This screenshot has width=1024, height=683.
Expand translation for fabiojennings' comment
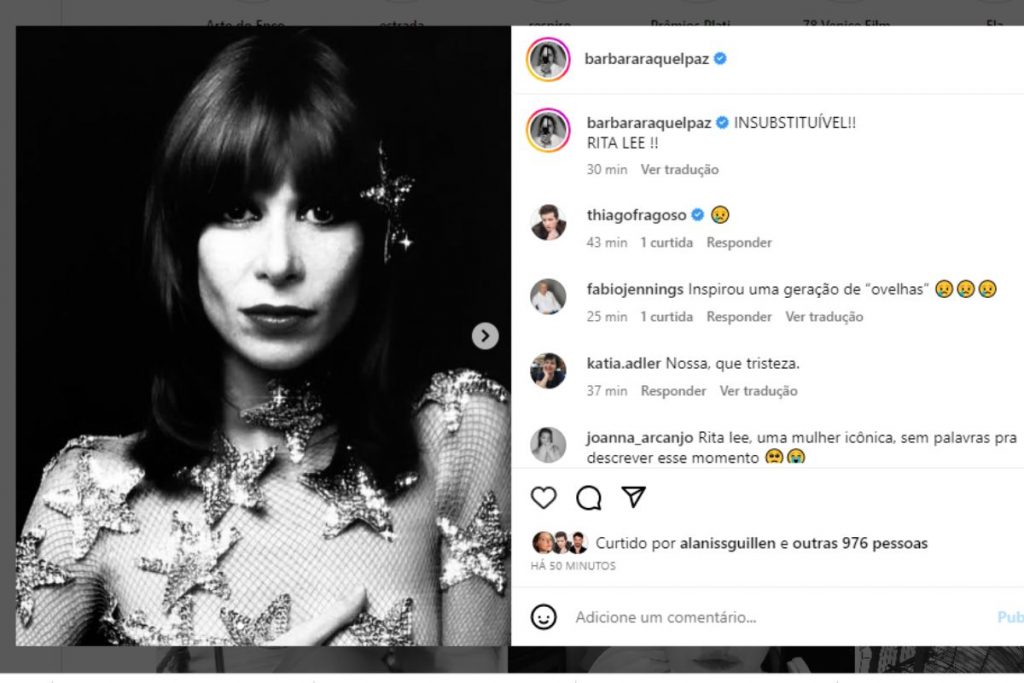pyautogui.click(x=822, y=316)
